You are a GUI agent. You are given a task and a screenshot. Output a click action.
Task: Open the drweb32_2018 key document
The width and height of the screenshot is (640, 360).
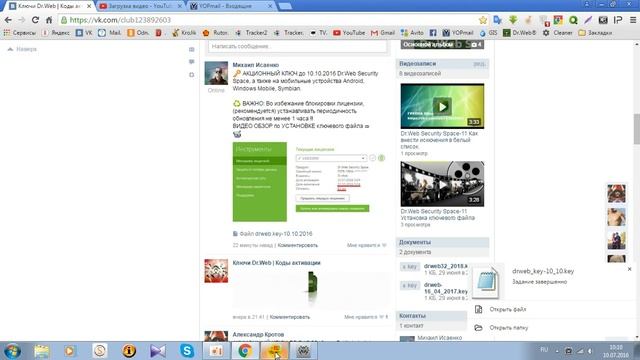[x=445, y=266]
